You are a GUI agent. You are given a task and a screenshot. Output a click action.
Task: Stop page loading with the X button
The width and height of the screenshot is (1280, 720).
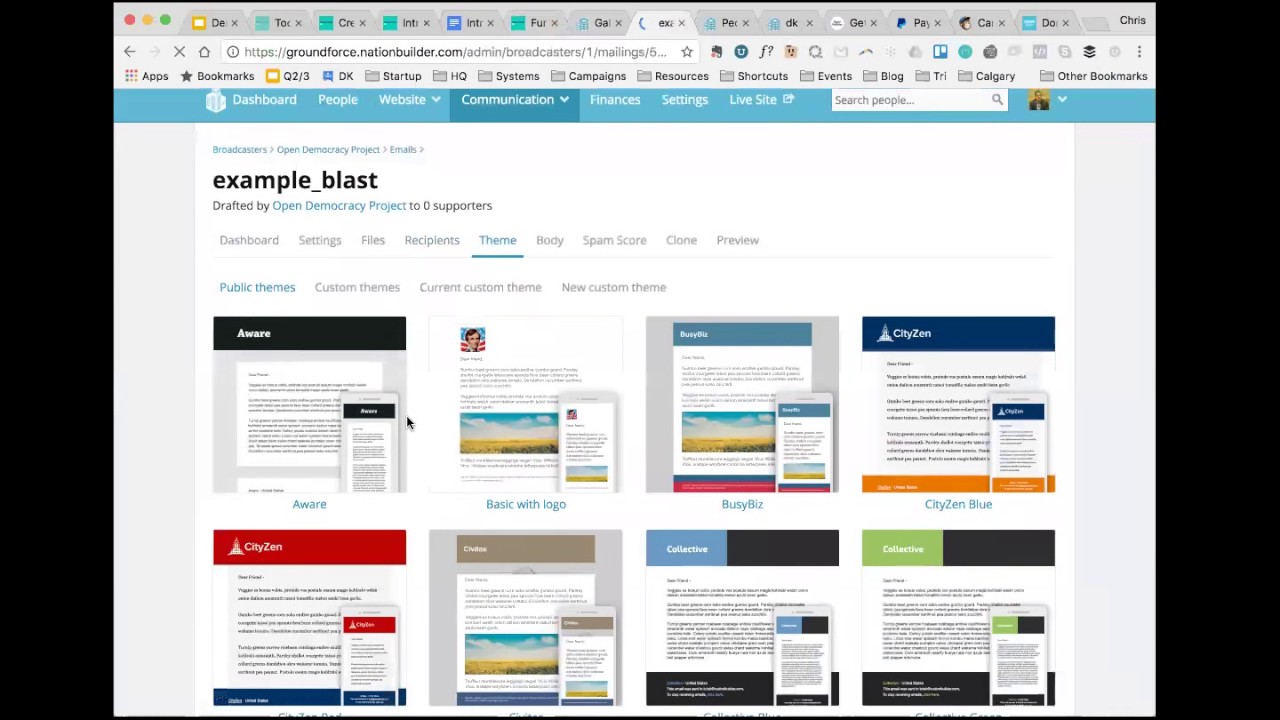click(179, 52)
